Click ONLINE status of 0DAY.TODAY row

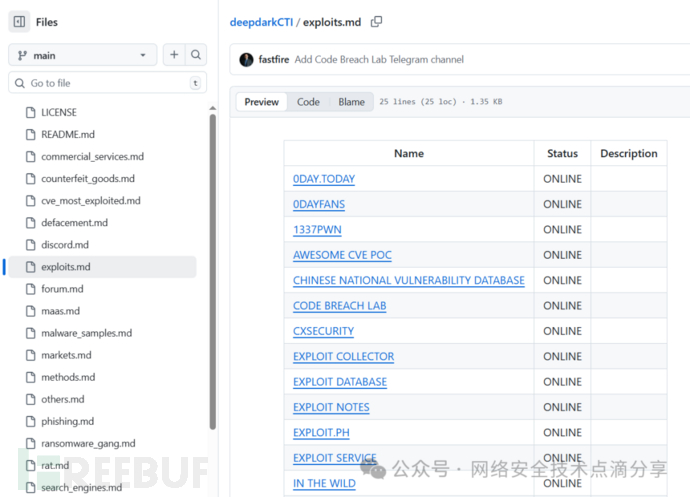[562, 179]
